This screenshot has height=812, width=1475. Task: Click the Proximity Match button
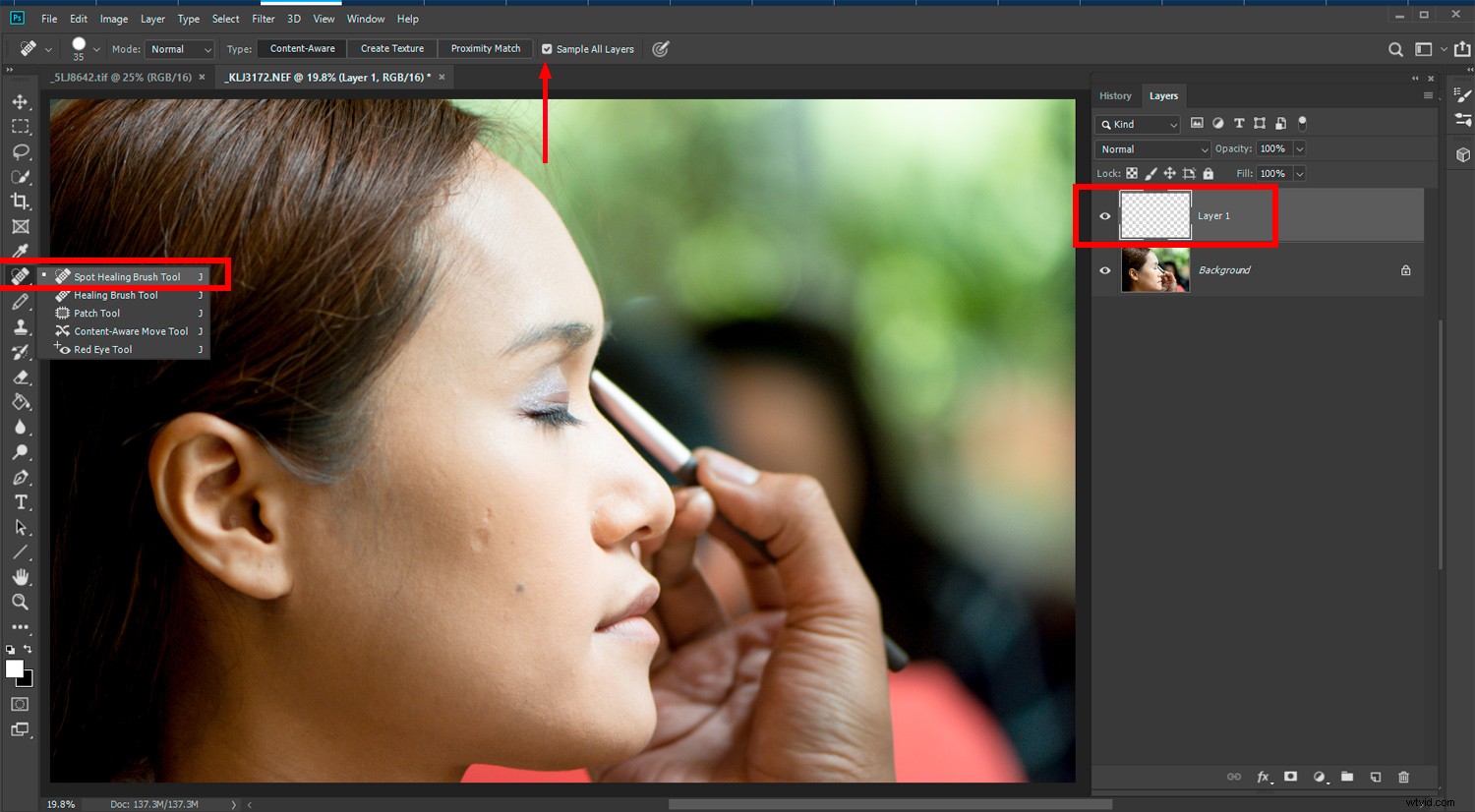click(485, 48)
